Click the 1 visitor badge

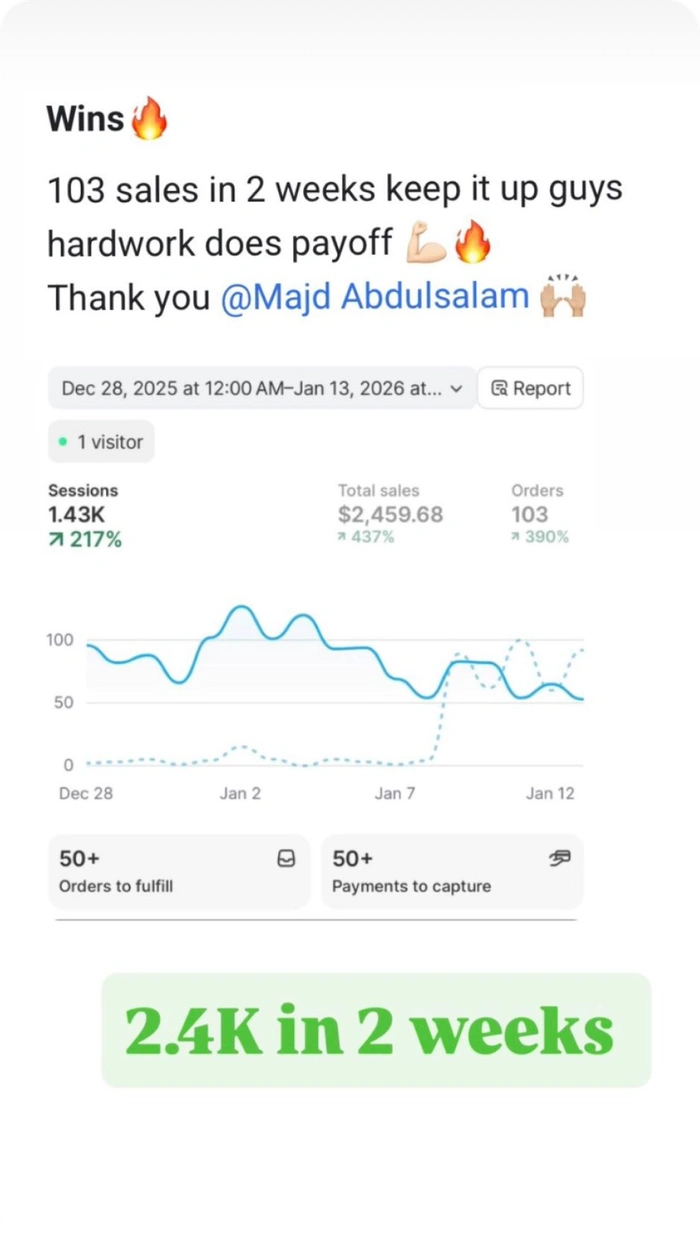pos(101,442)
